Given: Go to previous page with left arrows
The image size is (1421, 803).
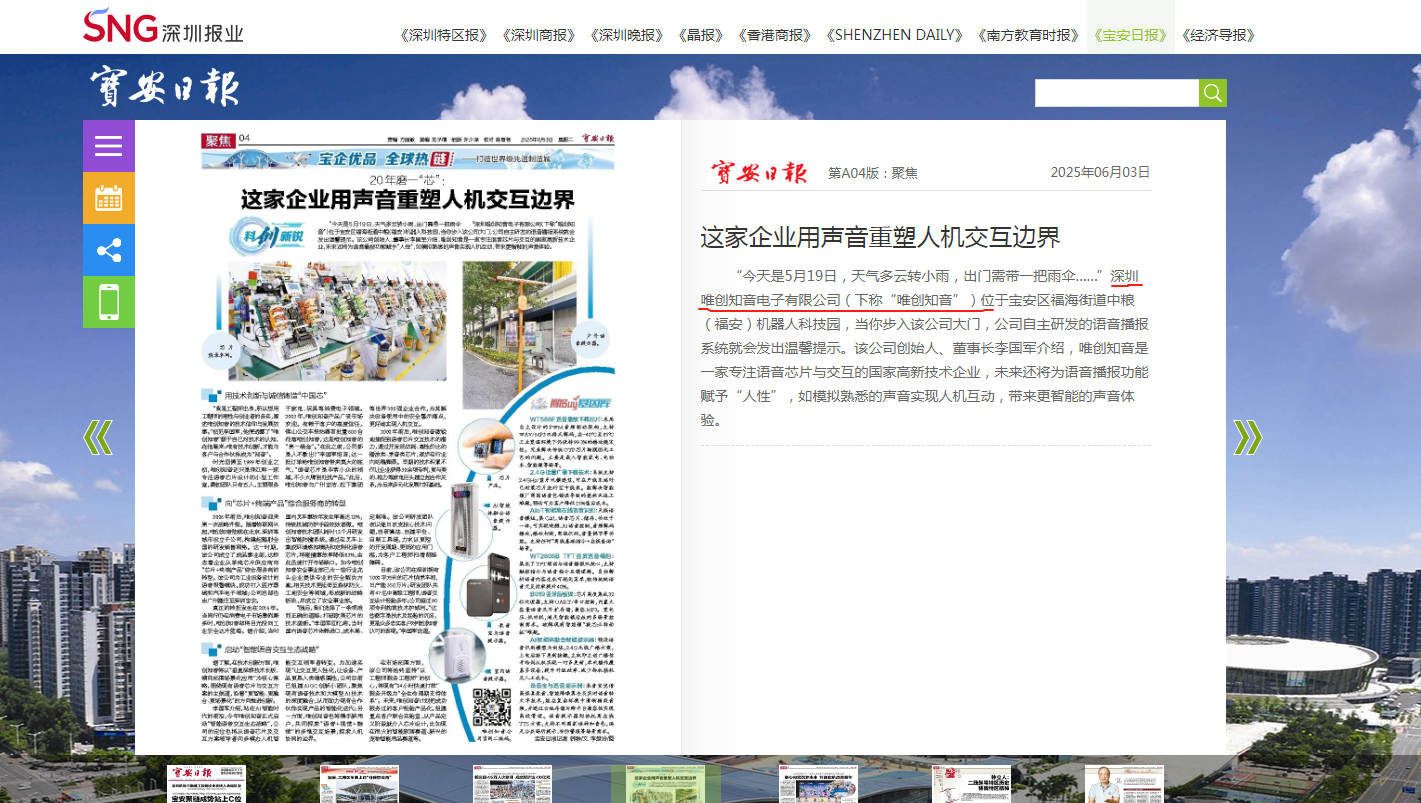Looking at the screenshot, I should click(x=97, y=437).
